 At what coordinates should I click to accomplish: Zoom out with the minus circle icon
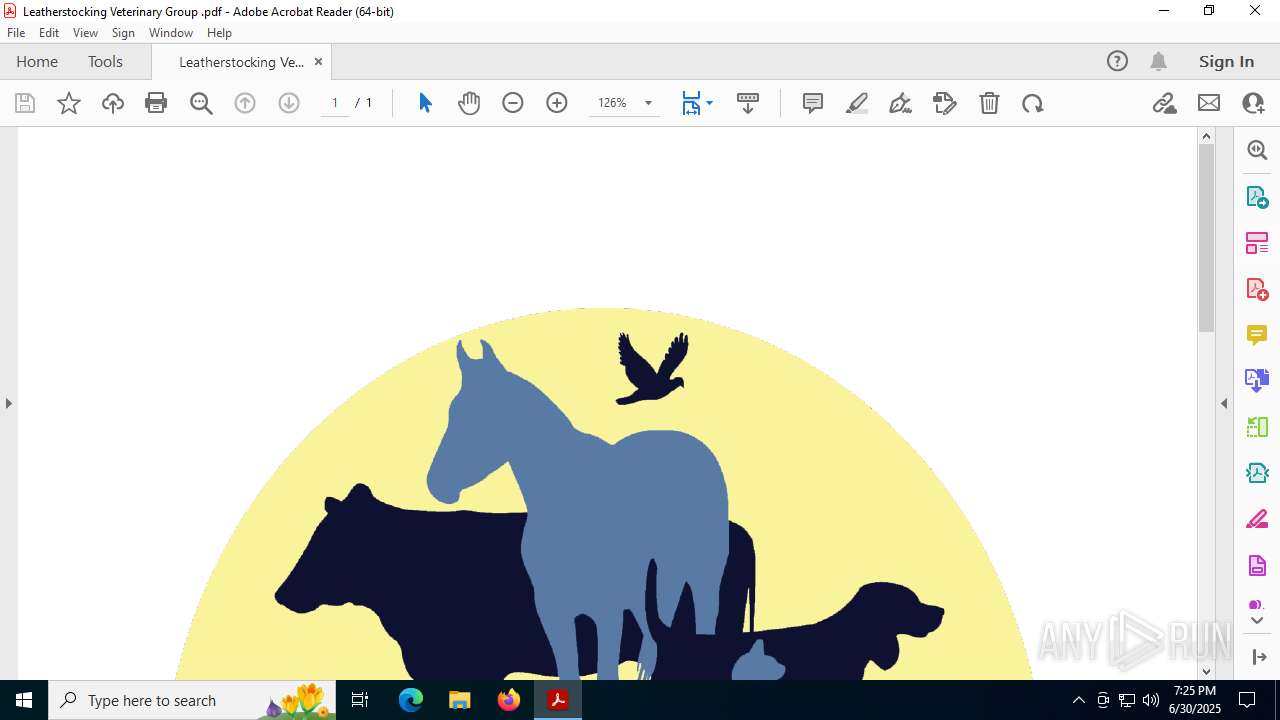(513, 103)
